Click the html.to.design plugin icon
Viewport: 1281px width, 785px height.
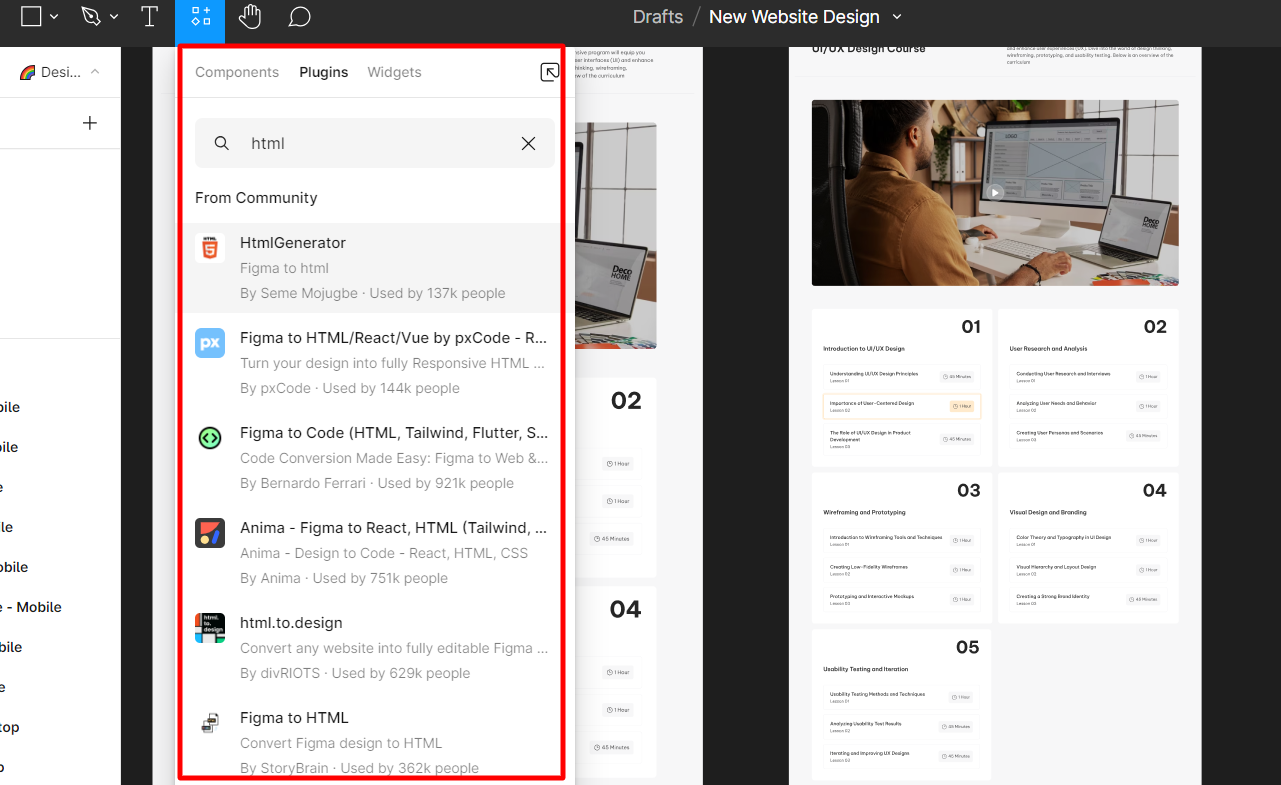(210, 628)
